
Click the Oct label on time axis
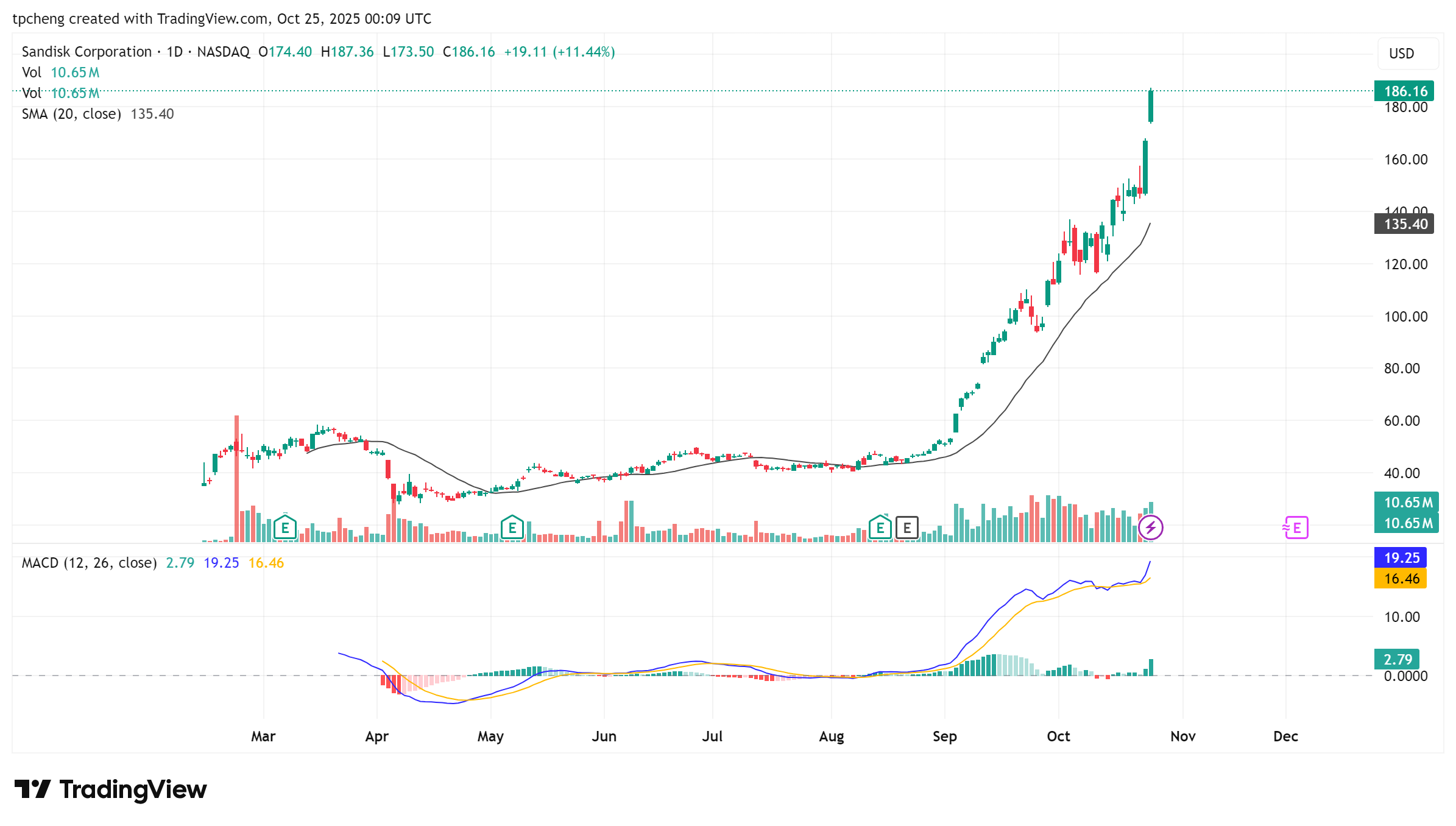(x=1058, y=736)
